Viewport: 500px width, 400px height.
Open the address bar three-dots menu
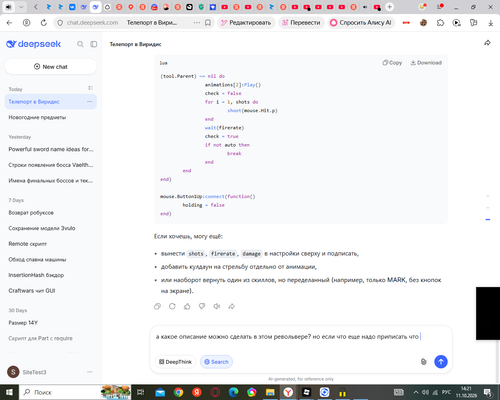click(197, 23)
